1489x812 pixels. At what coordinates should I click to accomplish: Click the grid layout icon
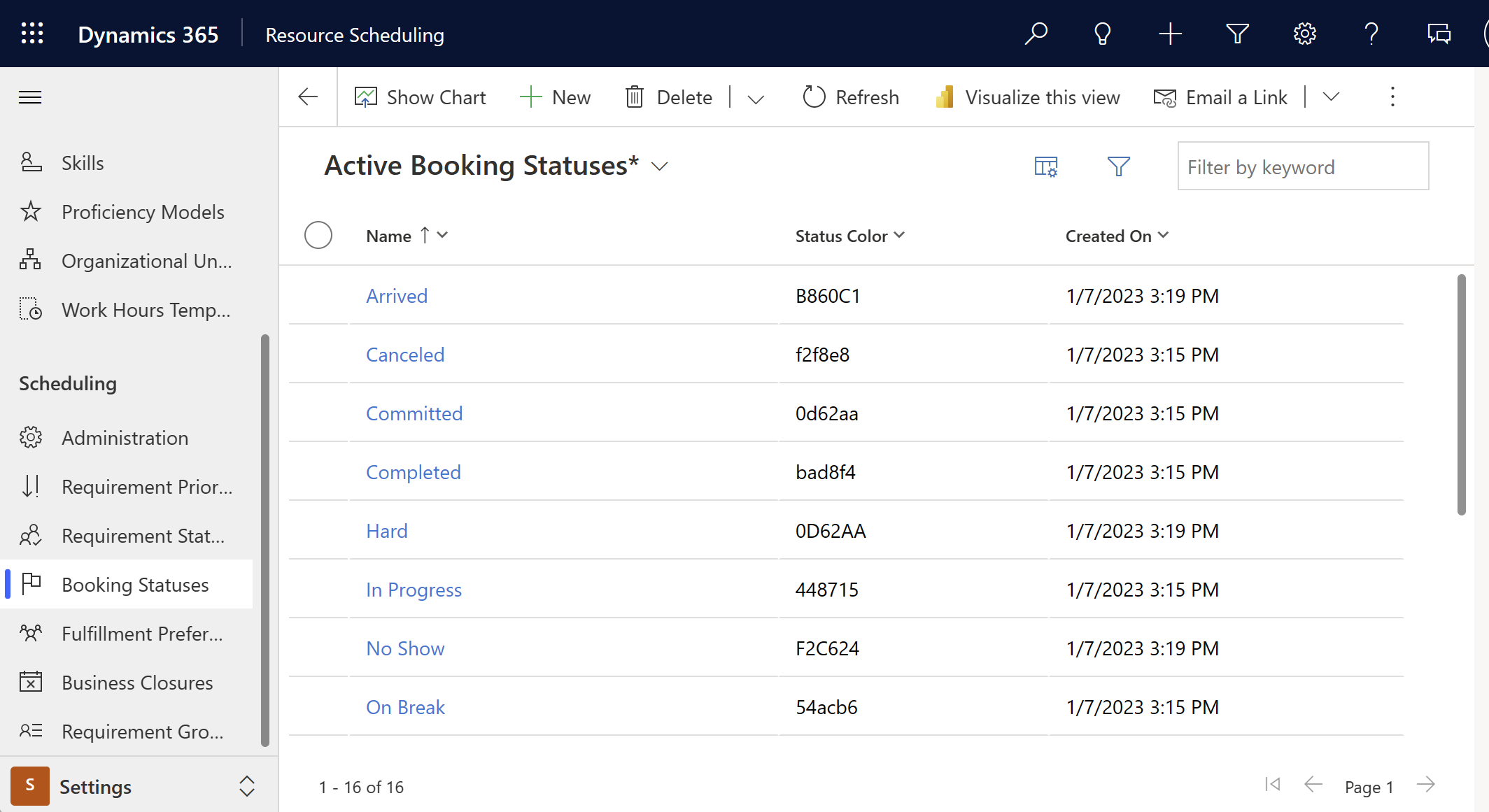[x=1046, y=167]
